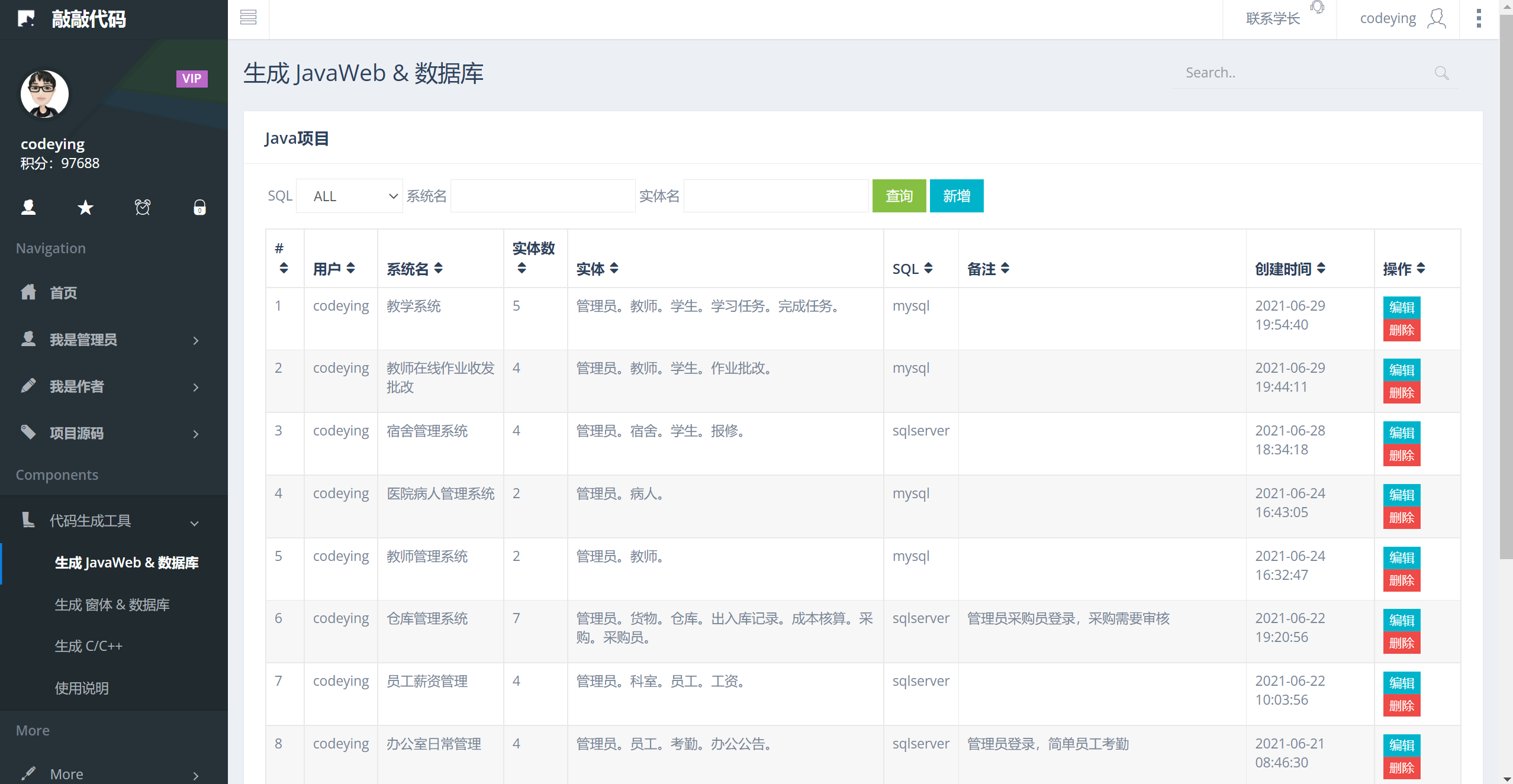Sort table by 操作 column
The image size is (1513, 784).
(x=1421, y=268)
